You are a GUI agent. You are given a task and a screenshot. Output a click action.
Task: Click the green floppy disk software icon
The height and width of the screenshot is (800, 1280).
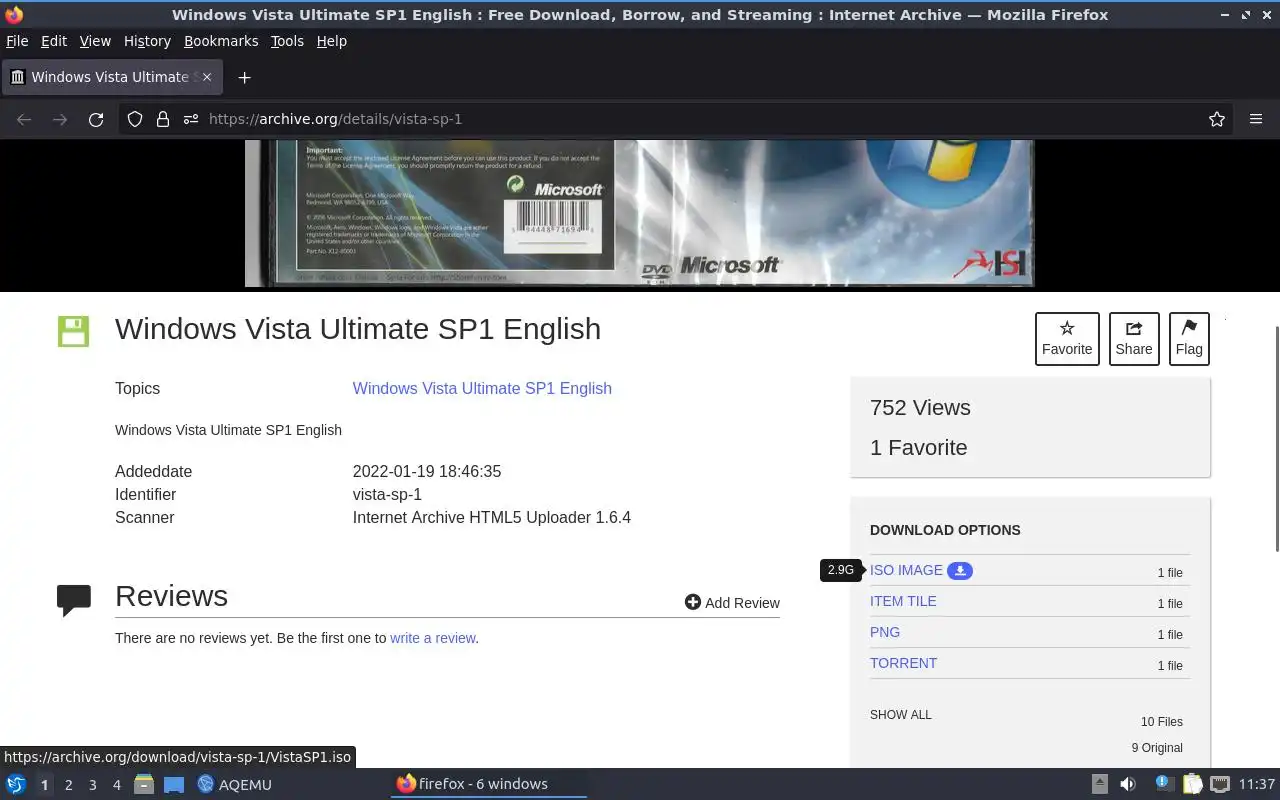coord(73,331)
